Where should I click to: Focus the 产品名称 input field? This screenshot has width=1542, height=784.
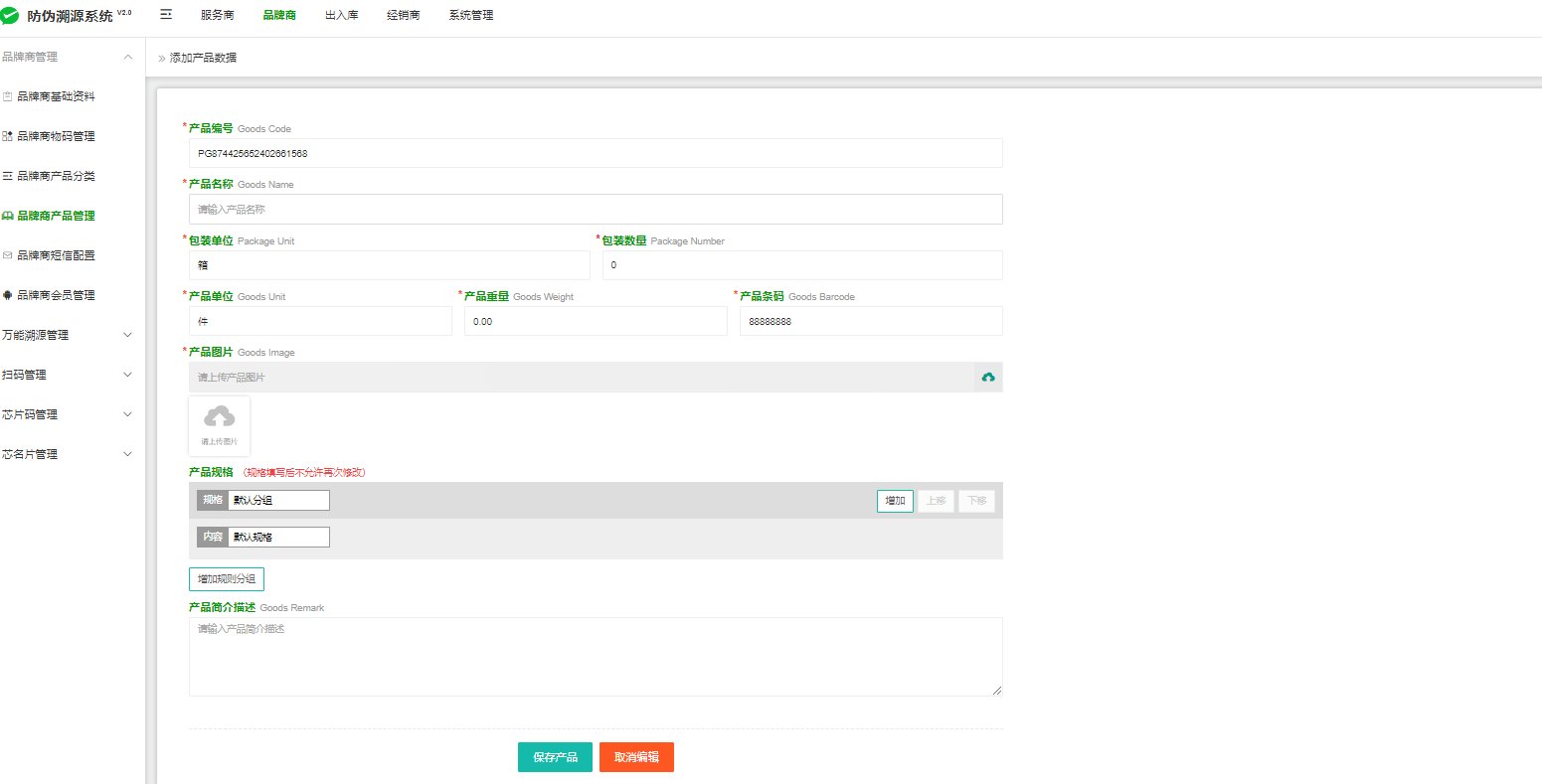[595, 210]
